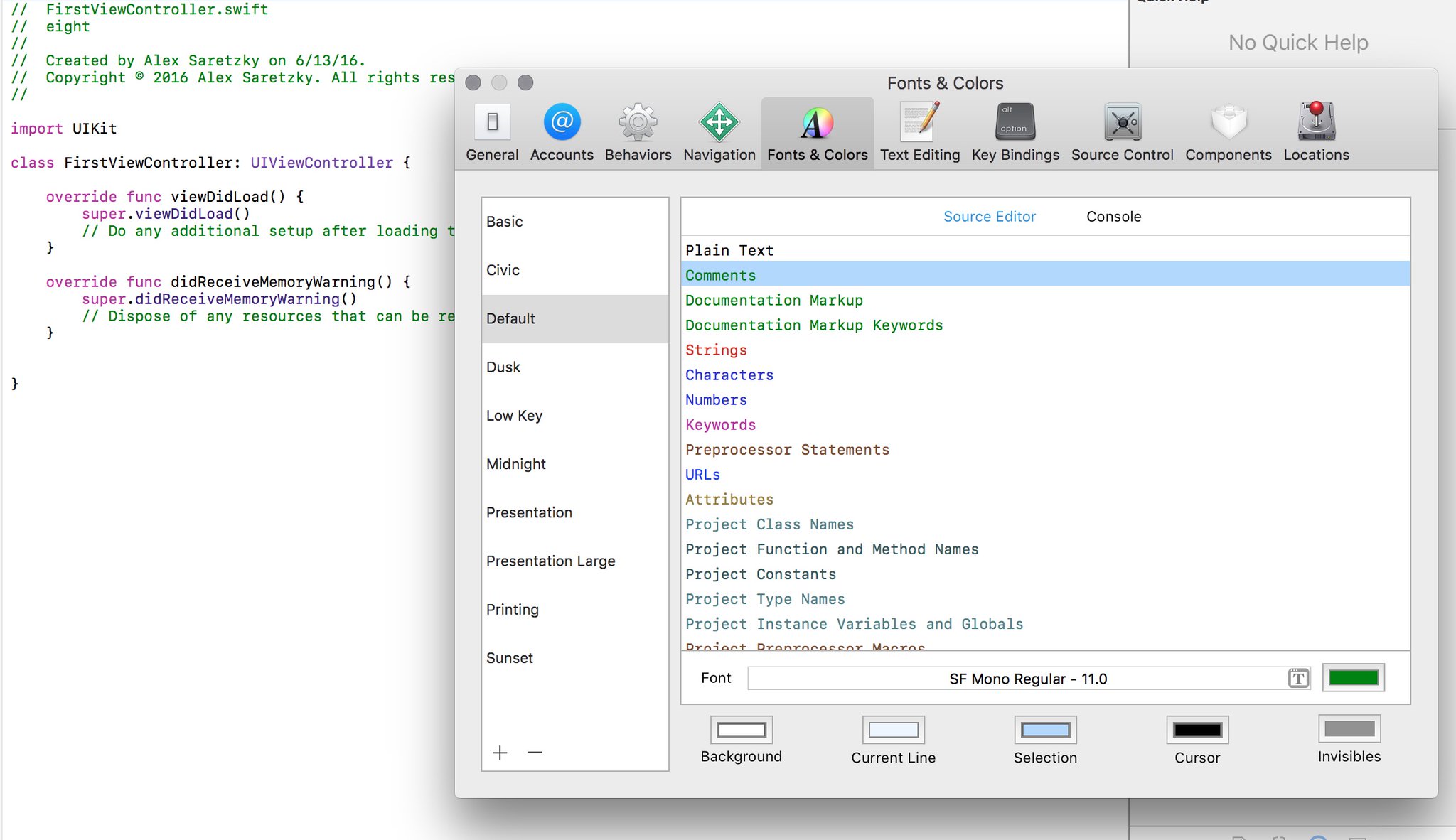Open the green syntax color swatch

[x=1353, y=678]
